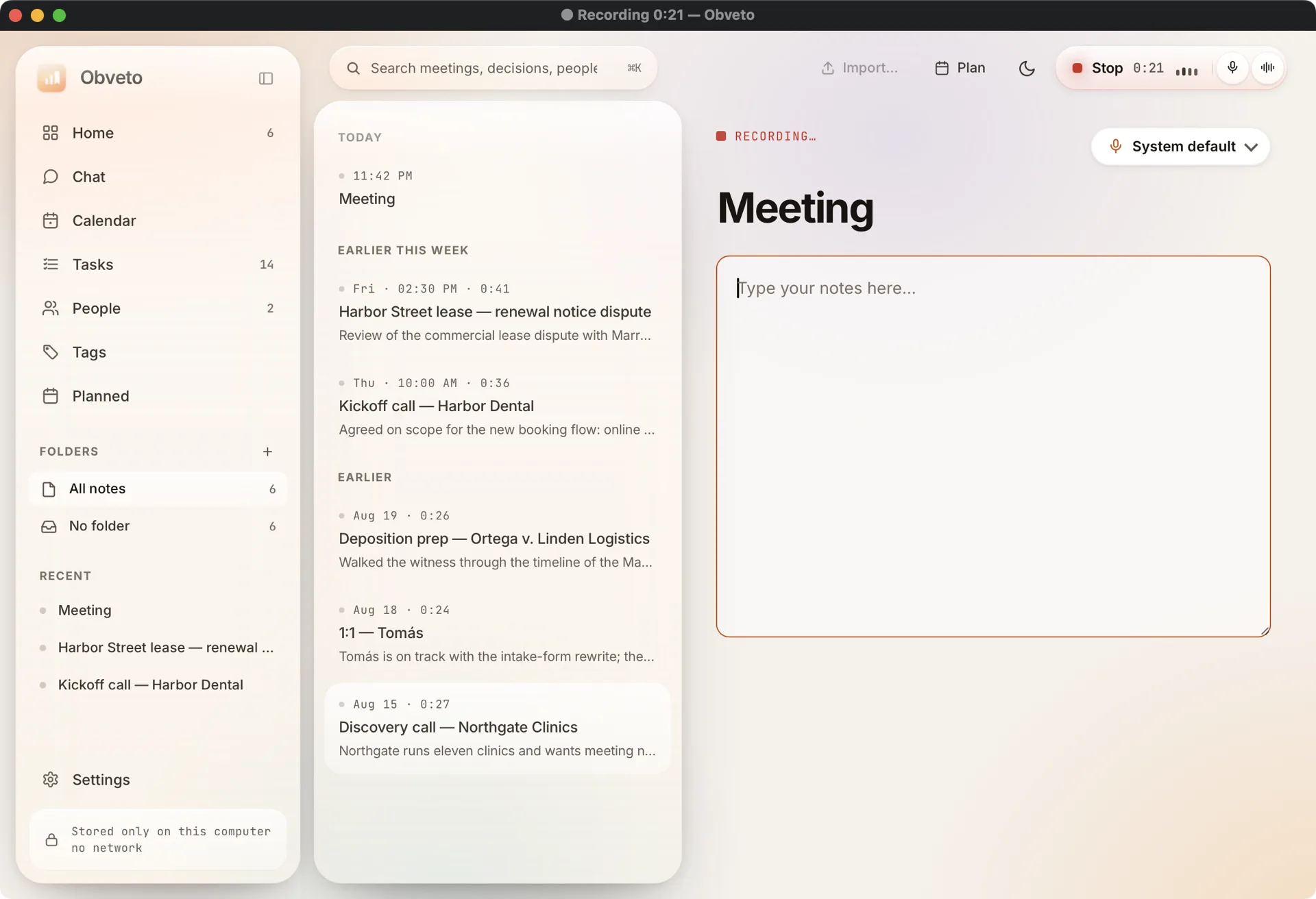Viewport: 1316px width, 899px height.
Task: Click the Planned calendar icon
Action: click(50, 396)
